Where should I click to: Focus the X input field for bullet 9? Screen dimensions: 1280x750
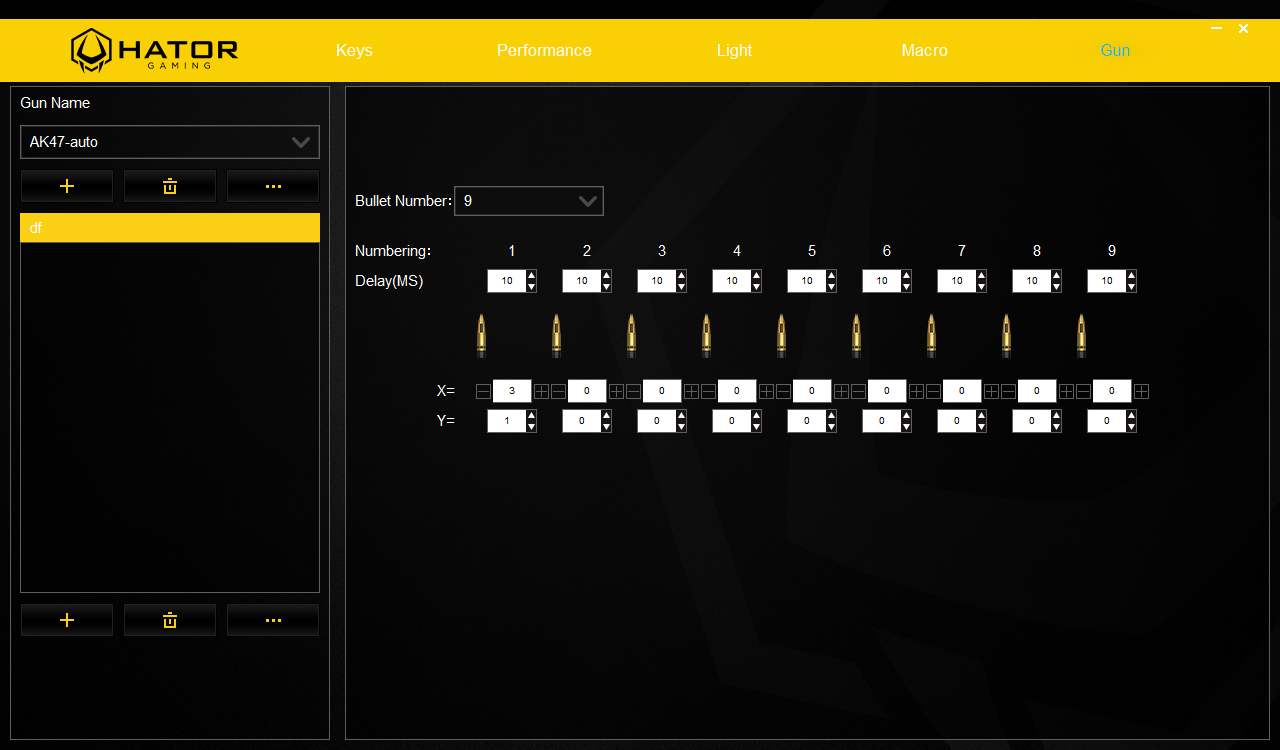coord(1112,391)
